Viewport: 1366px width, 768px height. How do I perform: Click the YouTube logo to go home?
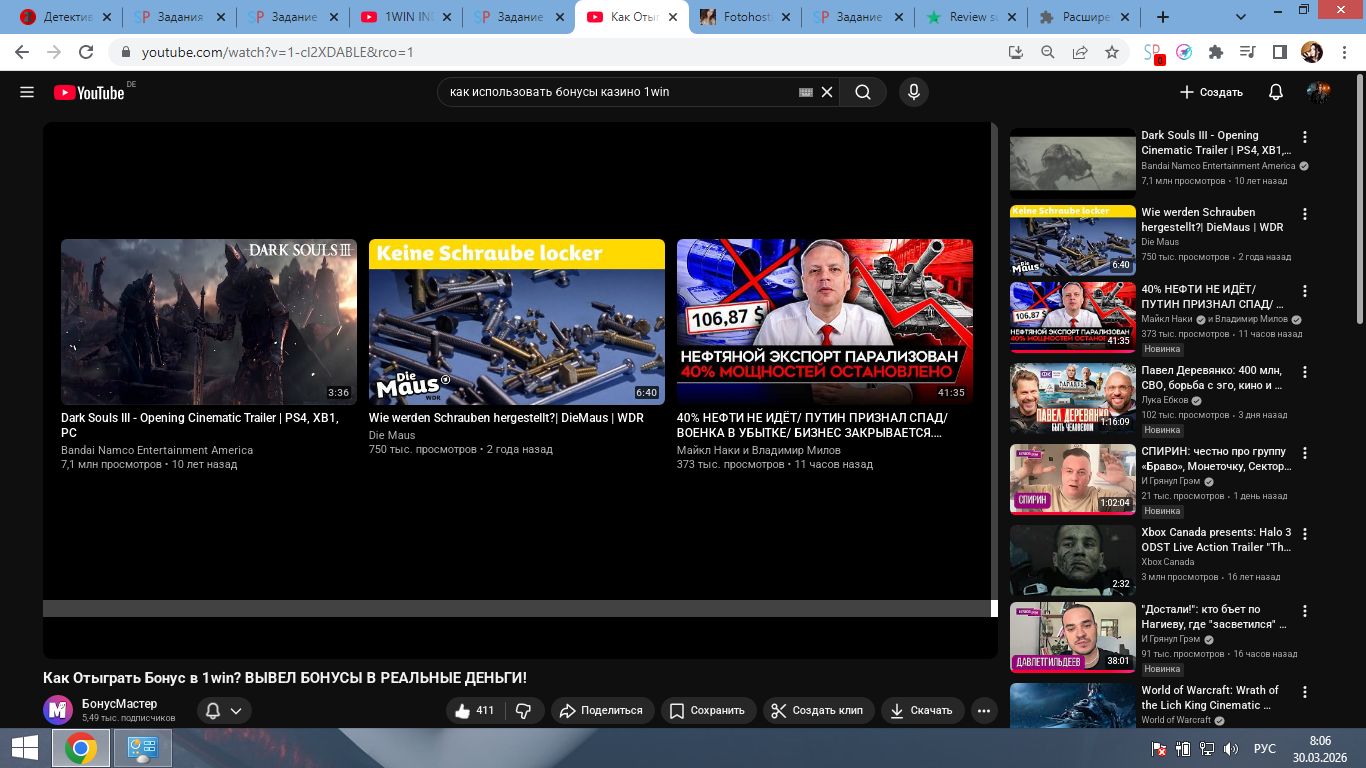90,92
